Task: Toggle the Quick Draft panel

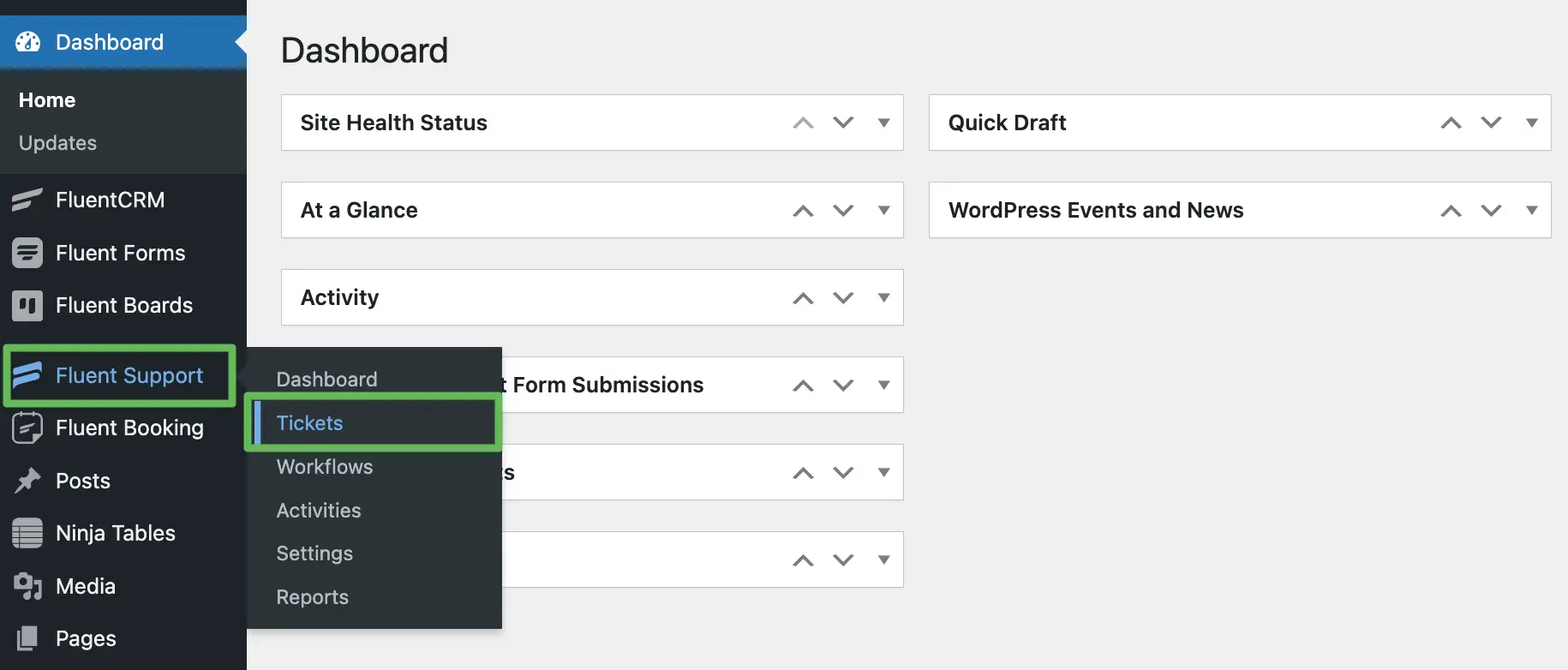Action: pyautogui.click(x=1531, y=123)
